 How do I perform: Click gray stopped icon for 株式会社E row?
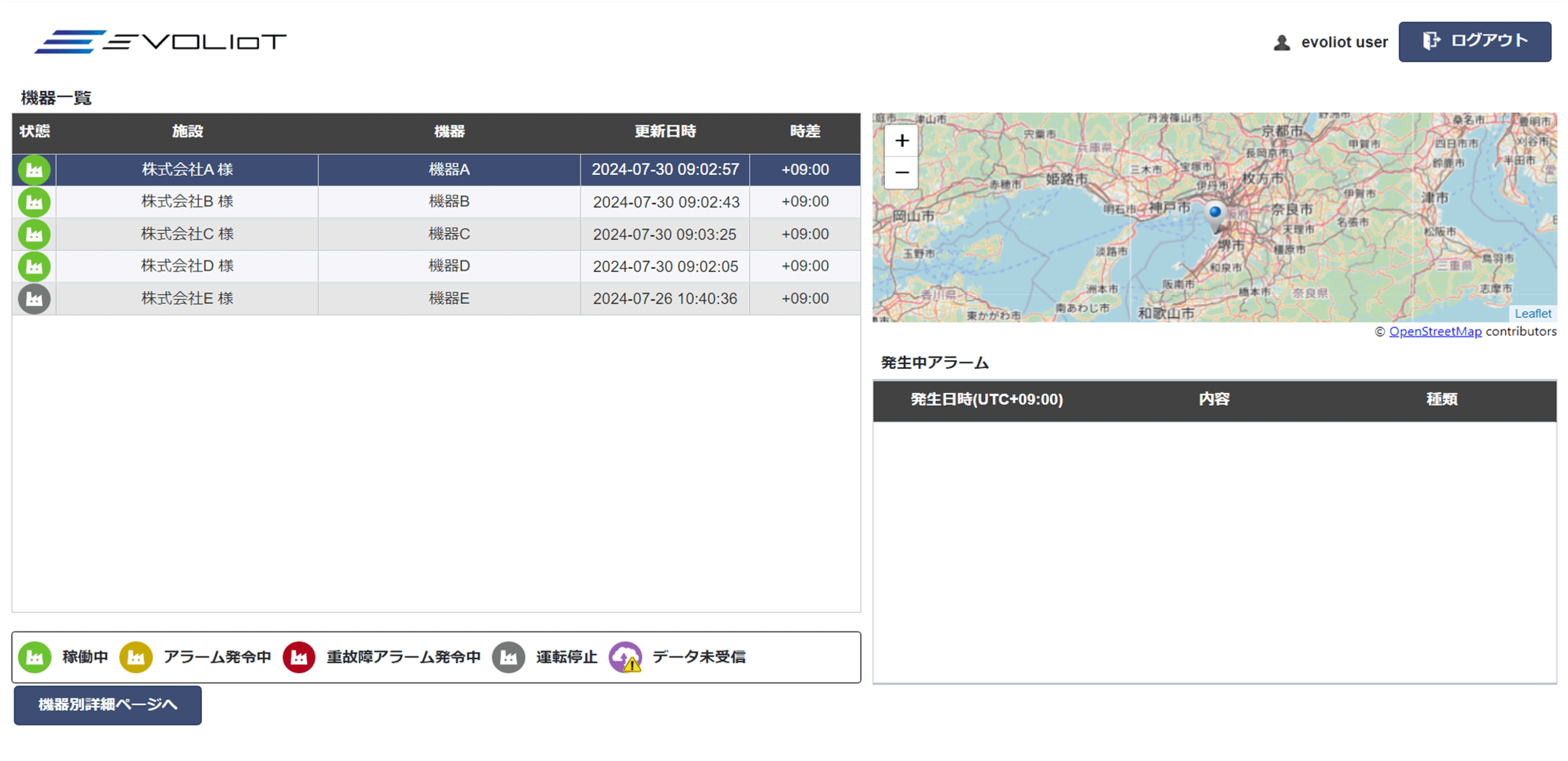[34, 299]
